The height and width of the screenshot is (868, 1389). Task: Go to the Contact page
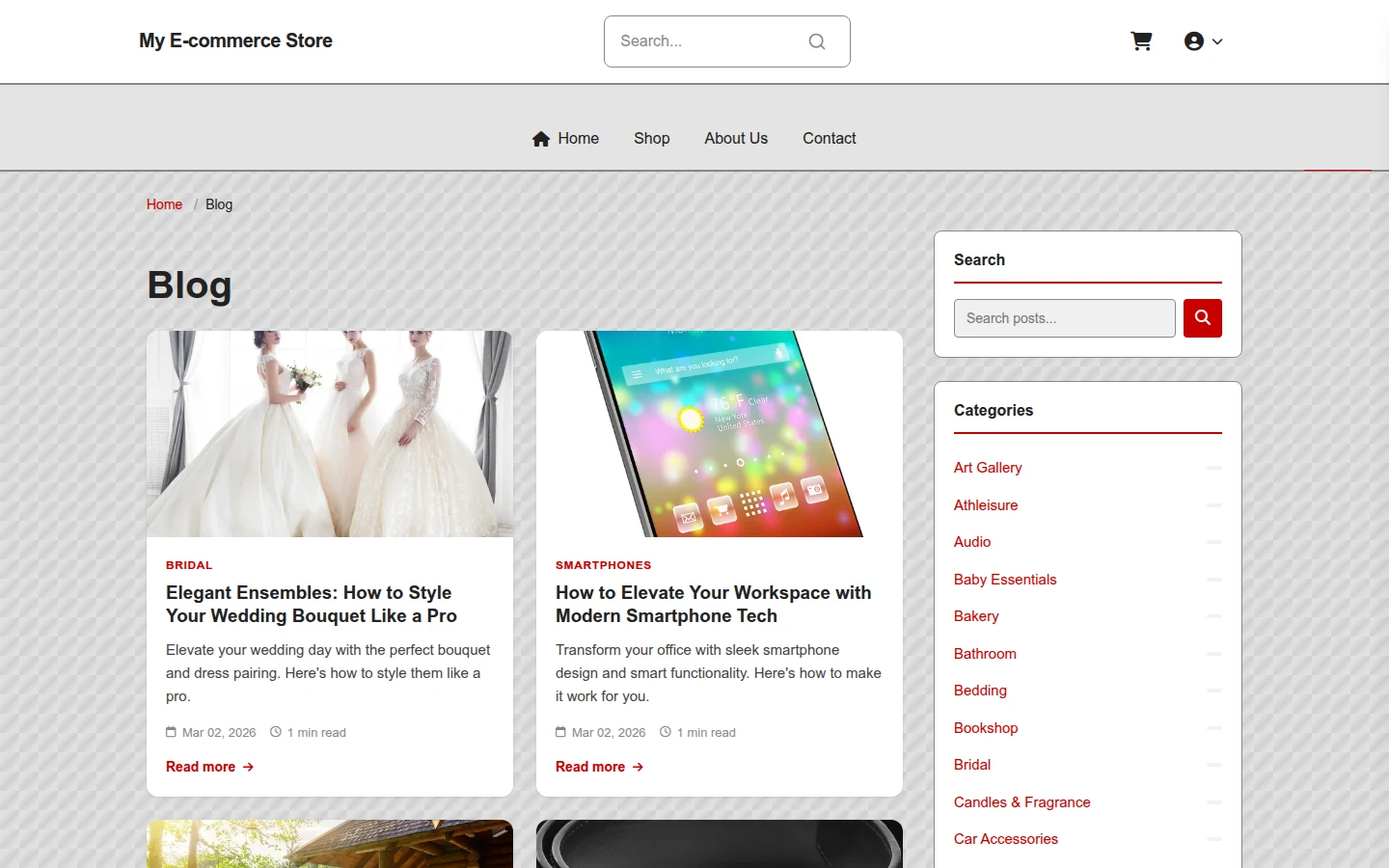830,139
